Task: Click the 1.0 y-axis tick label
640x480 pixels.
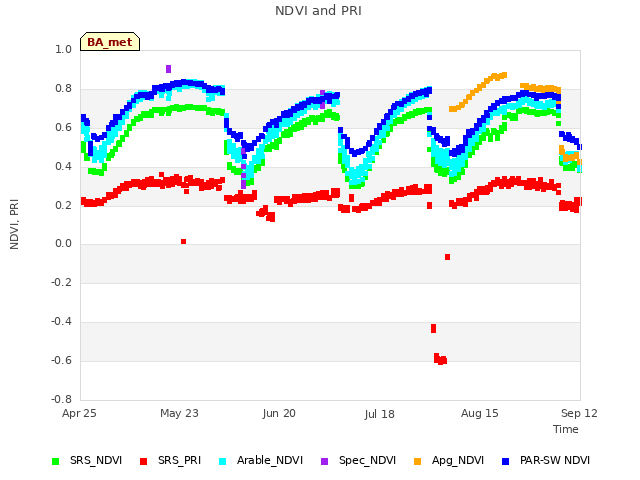Action: click(63, 49)
